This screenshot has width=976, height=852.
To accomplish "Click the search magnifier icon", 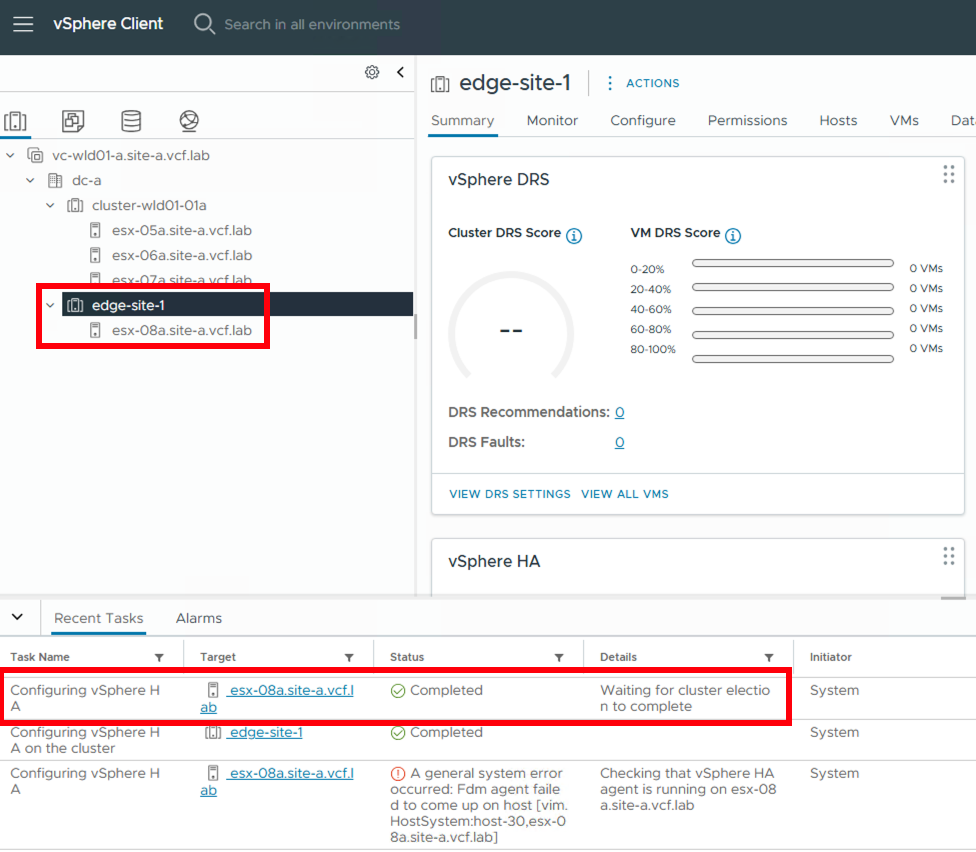I will pos(204,23).
